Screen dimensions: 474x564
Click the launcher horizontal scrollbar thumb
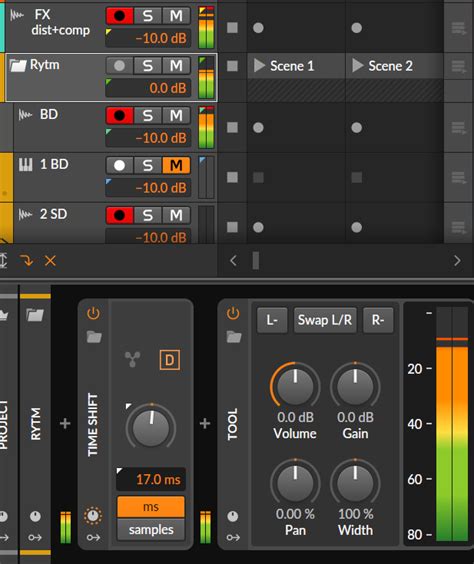click(x=256, y=260)
